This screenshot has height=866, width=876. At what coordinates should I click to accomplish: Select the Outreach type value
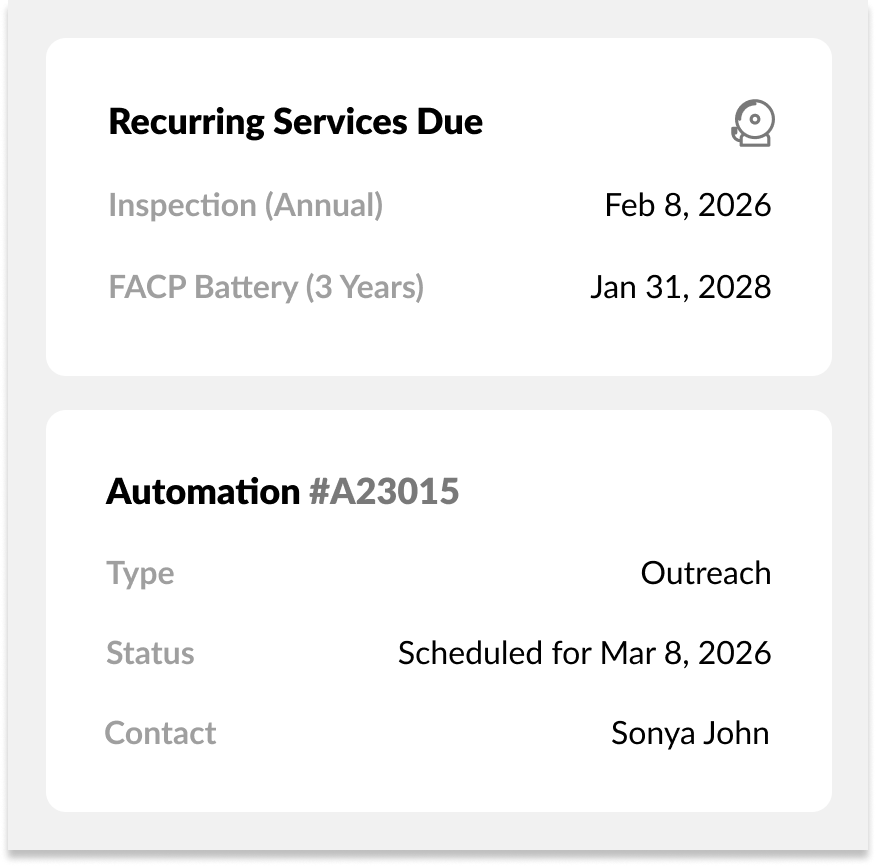(705, 574)
